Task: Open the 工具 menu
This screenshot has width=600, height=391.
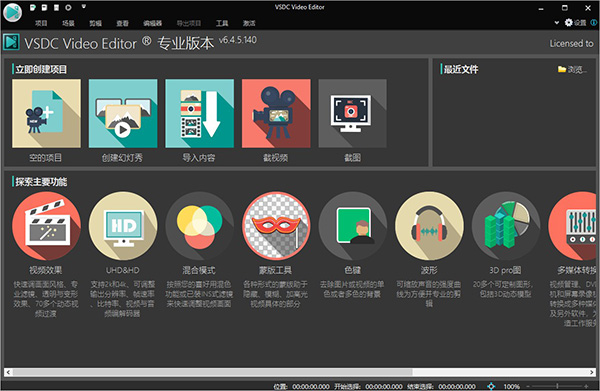Action: click(x=222, y=23)
